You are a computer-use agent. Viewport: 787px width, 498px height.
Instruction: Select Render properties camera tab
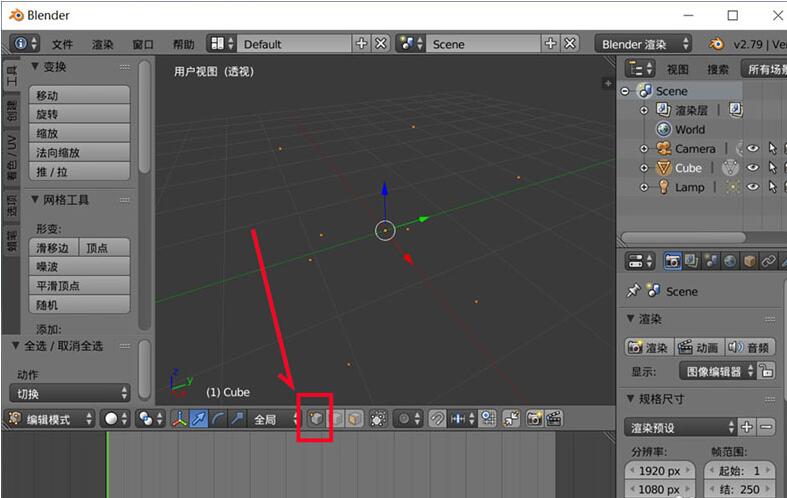tap(672, 261)
